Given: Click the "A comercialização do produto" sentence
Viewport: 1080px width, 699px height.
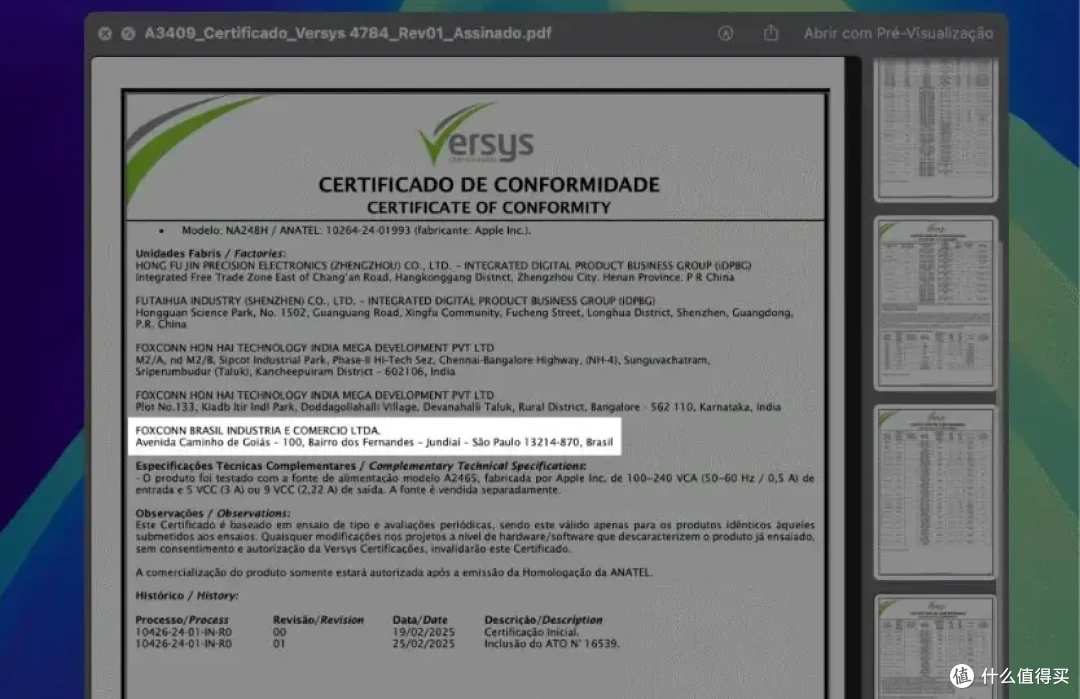Looking at the screenshot, I should (x=394, y=572).
